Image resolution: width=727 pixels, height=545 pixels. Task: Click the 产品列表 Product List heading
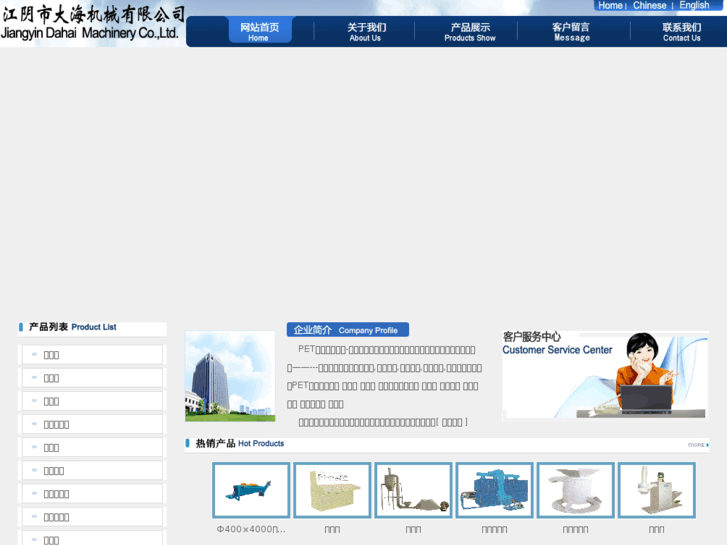coord(72,327)
